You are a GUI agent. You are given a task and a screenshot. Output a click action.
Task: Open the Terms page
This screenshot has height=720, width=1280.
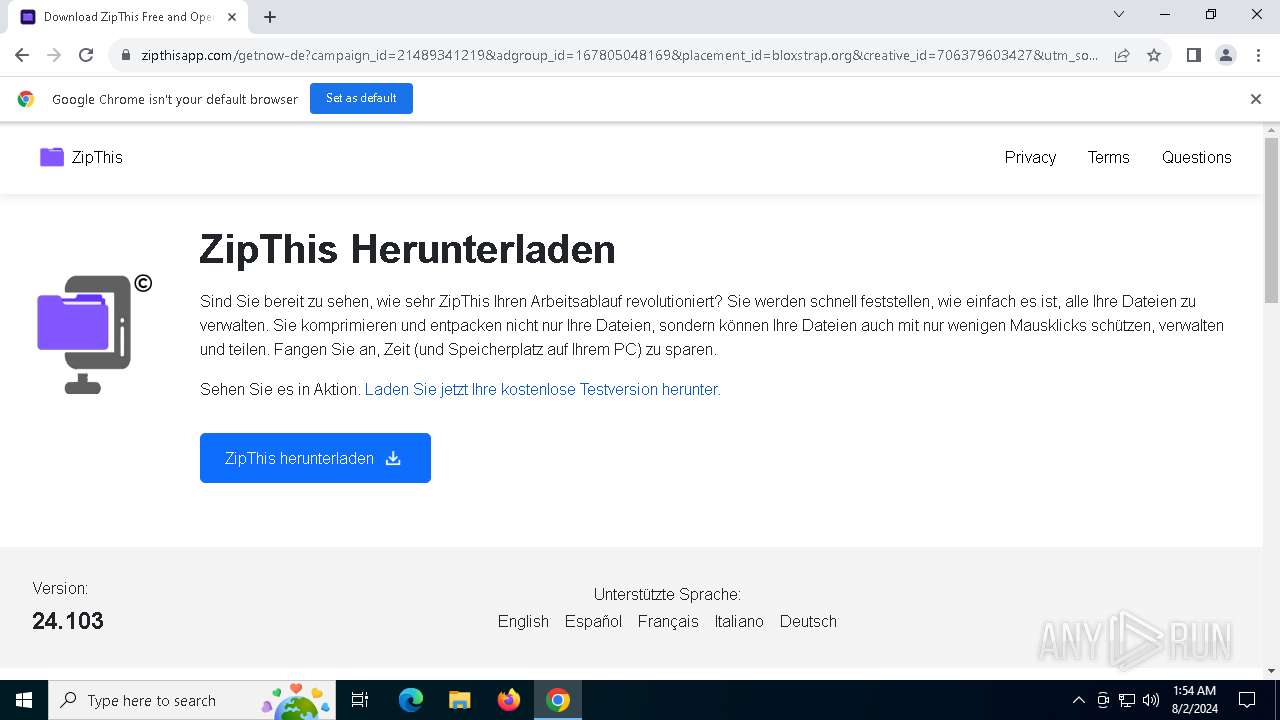[x=1108, y=157]
